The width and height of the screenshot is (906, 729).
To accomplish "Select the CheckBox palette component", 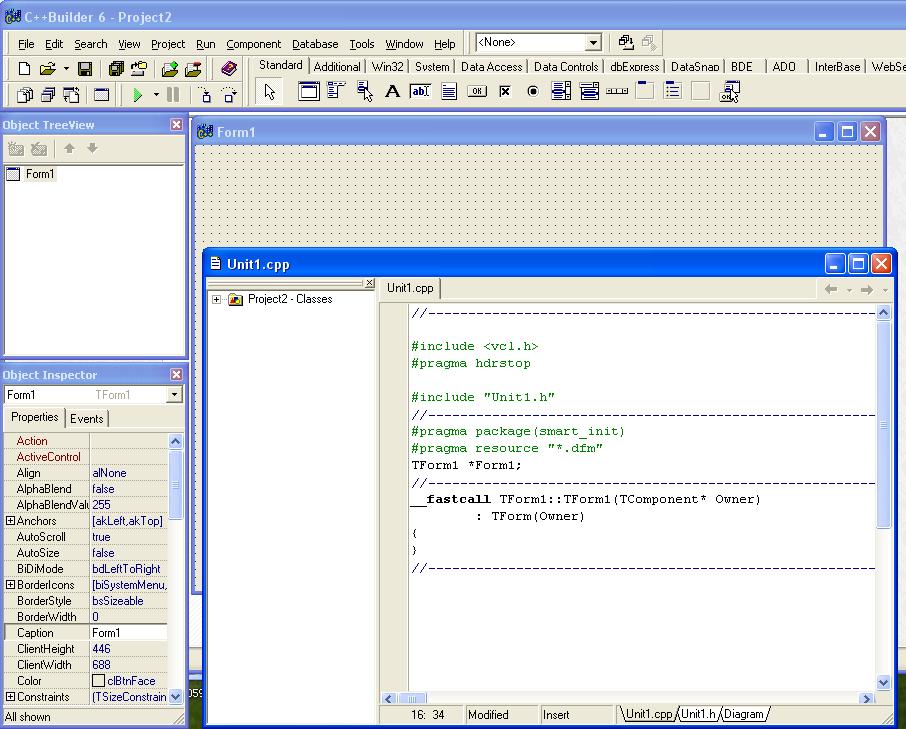I will pyautogui.click(x=505, y=91).
